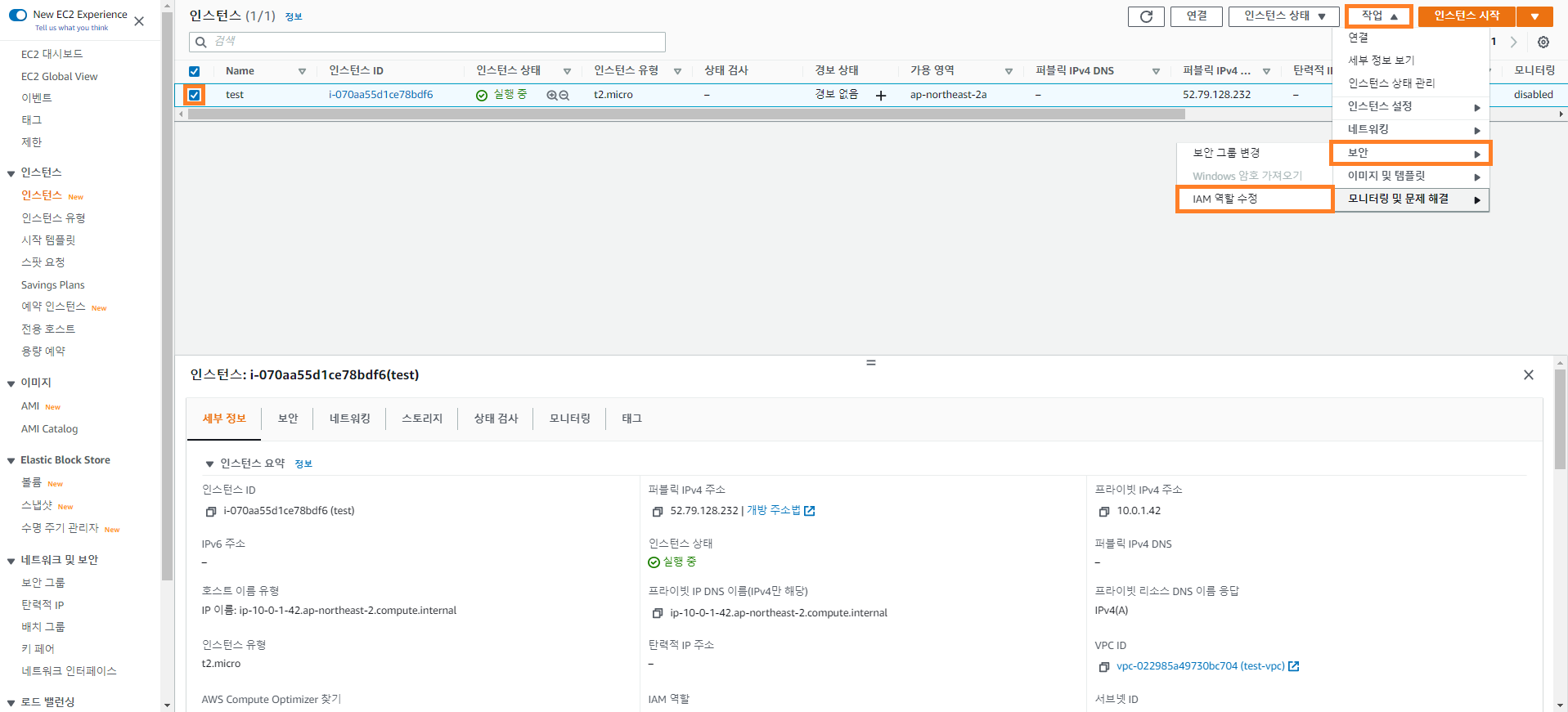The height and width of the screenshot is (712, 1568).
Task: Copy private IP DNS name icon
Action: pos(658,613)
